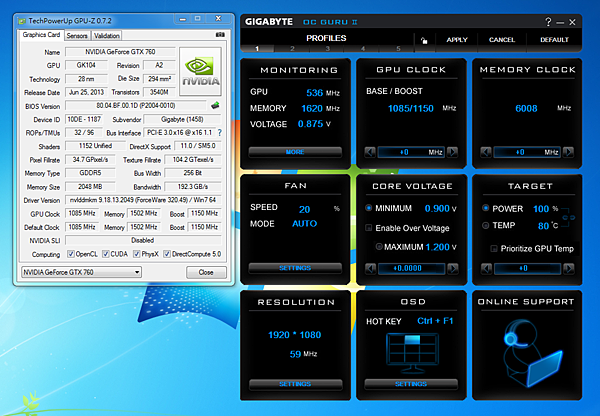This screenshot has width=600, height=416.
Task: Toggle OpenCL checkbox in GPU-Z
Action: tap(71, 254)
